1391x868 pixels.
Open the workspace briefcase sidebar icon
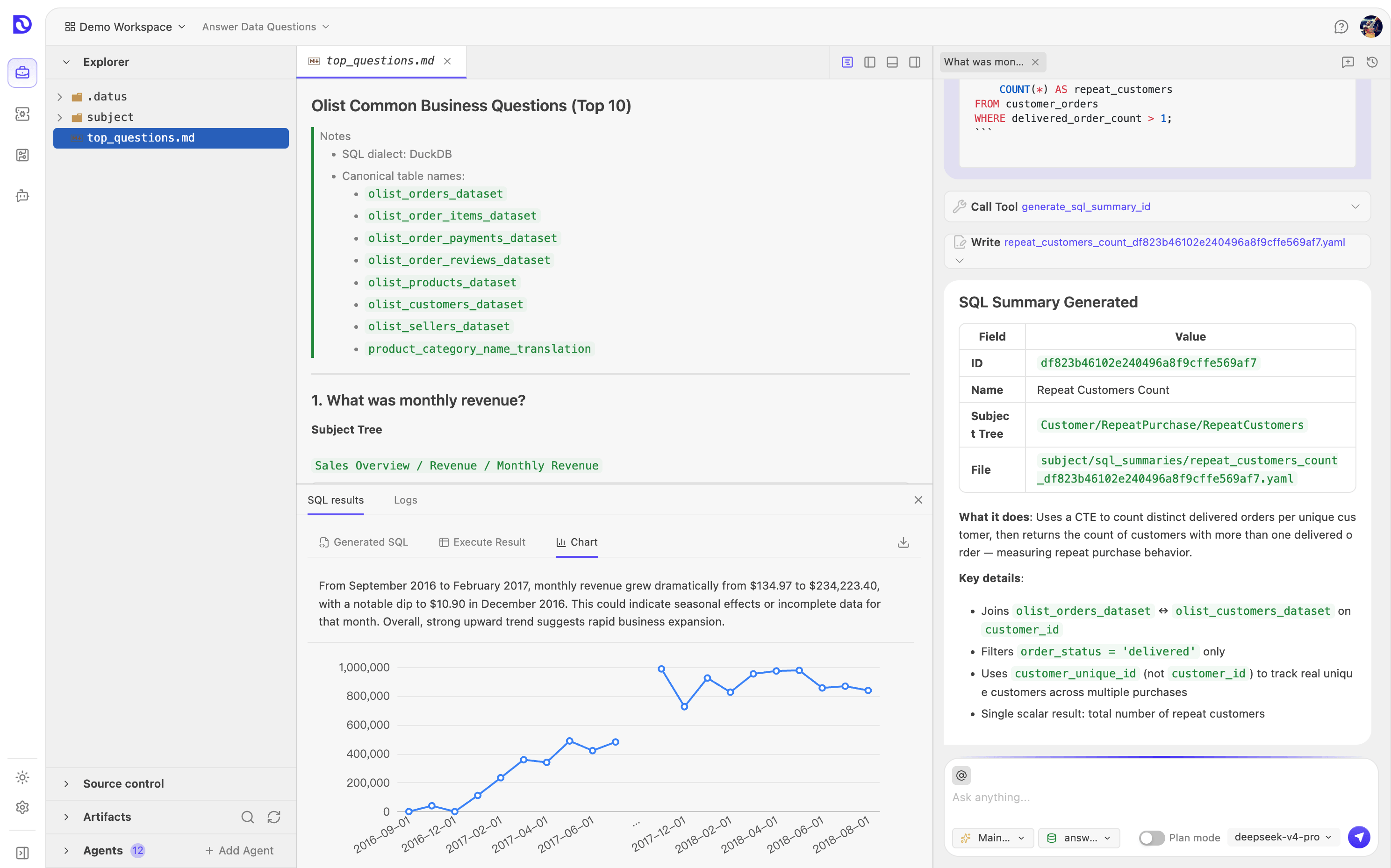(x=22, y=73)
